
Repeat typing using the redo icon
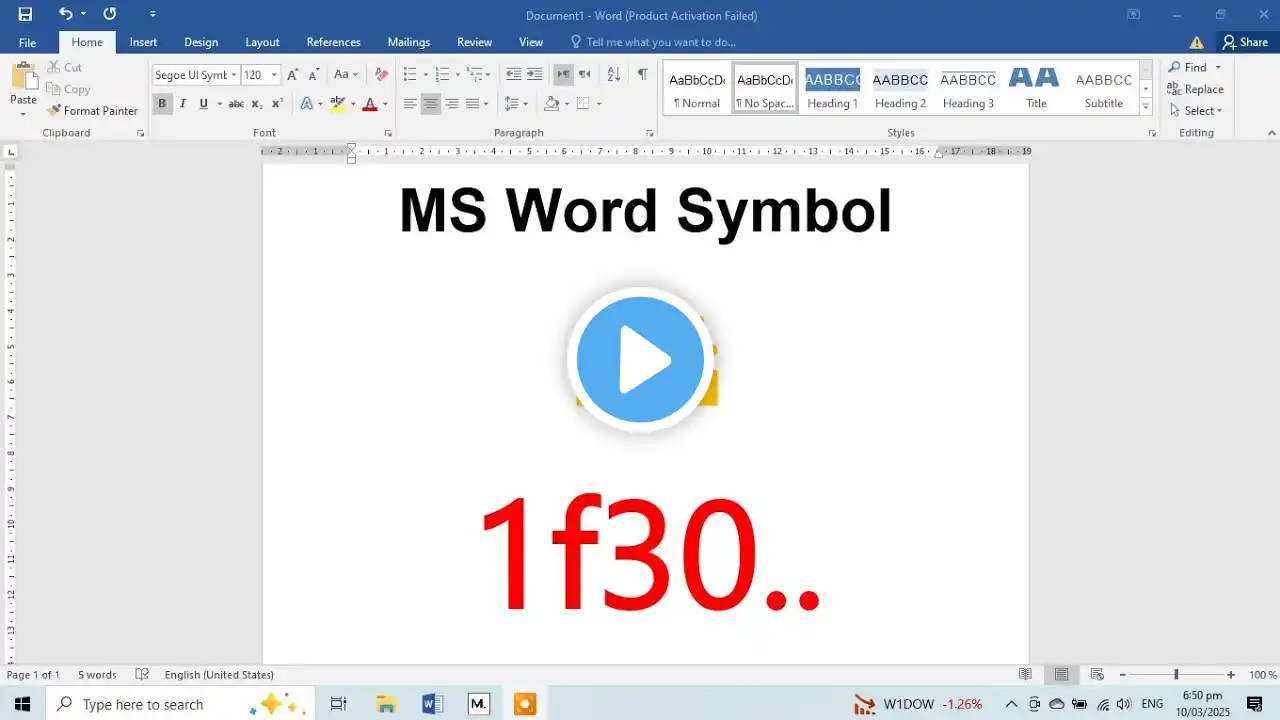[x=110, y=14]
